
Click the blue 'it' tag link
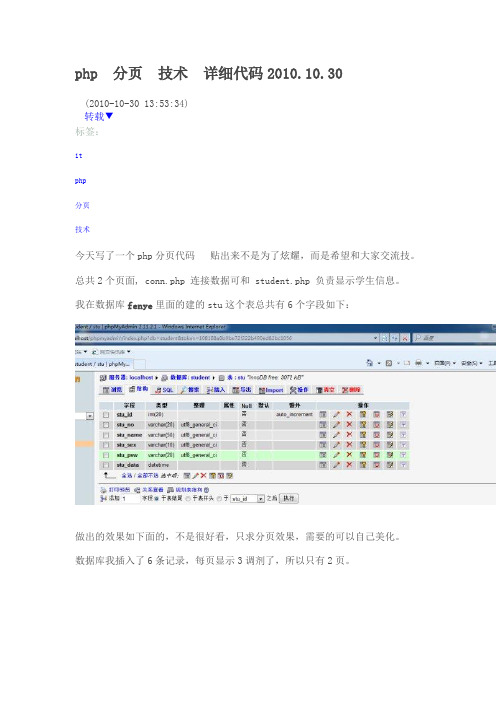tap(79, 156)
